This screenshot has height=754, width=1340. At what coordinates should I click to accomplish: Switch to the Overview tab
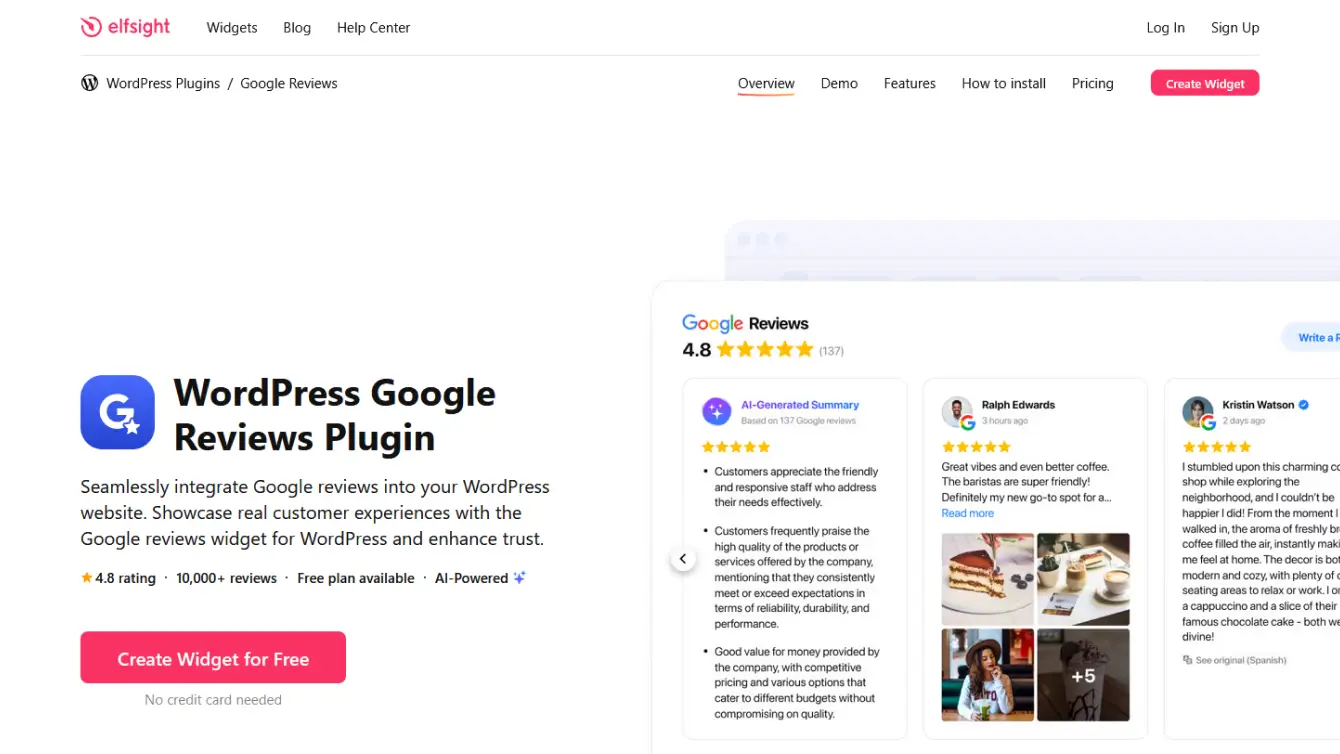point(766,83)
